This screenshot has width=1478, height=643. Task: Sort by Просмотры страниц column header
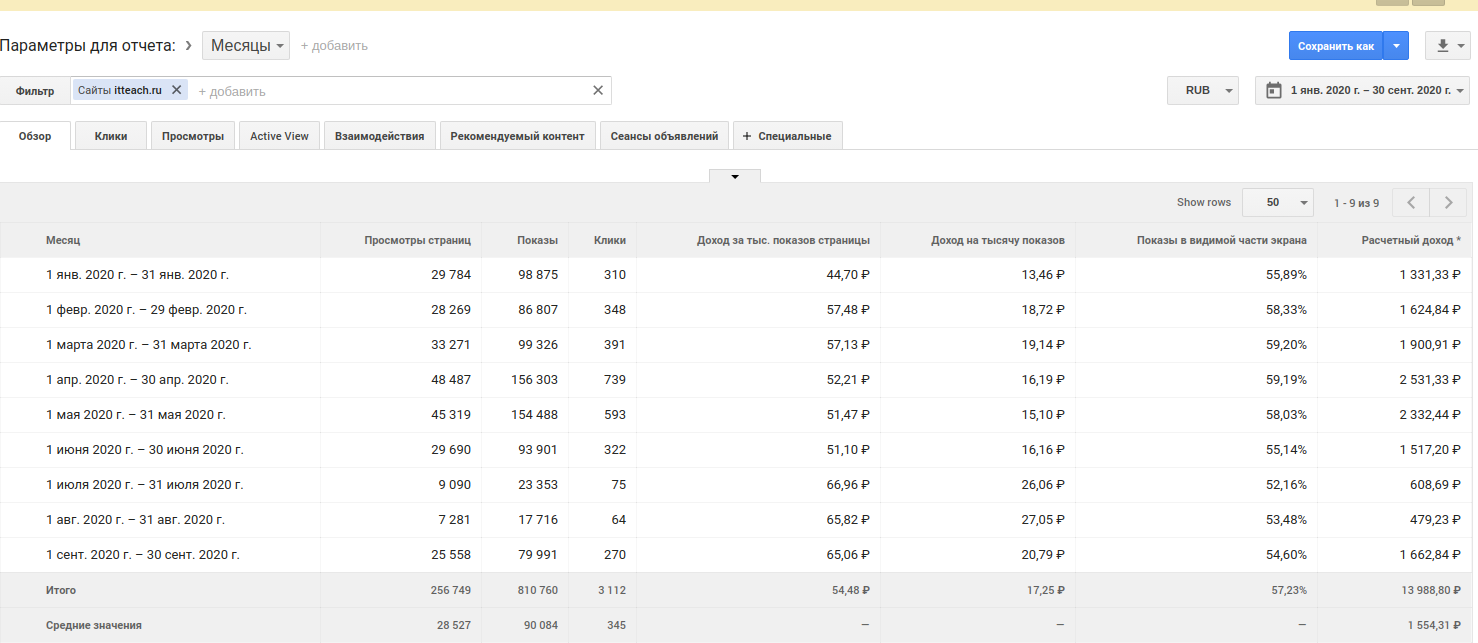tap(417, 240)
